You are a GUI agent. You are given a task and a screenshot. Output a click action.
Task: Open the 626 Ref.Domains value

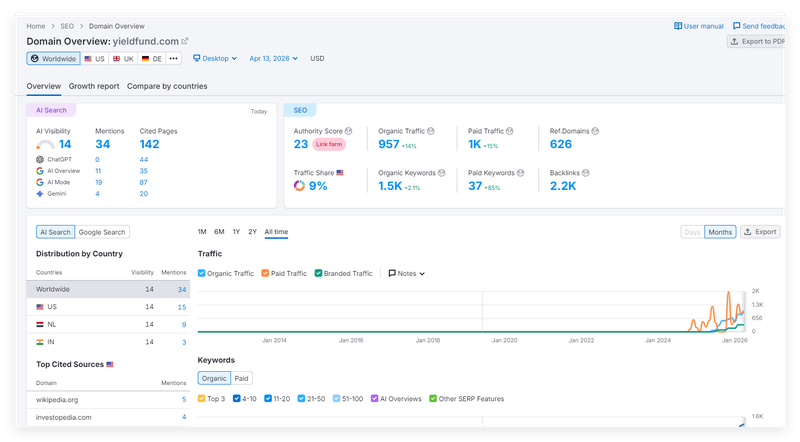tap(561, 144)
